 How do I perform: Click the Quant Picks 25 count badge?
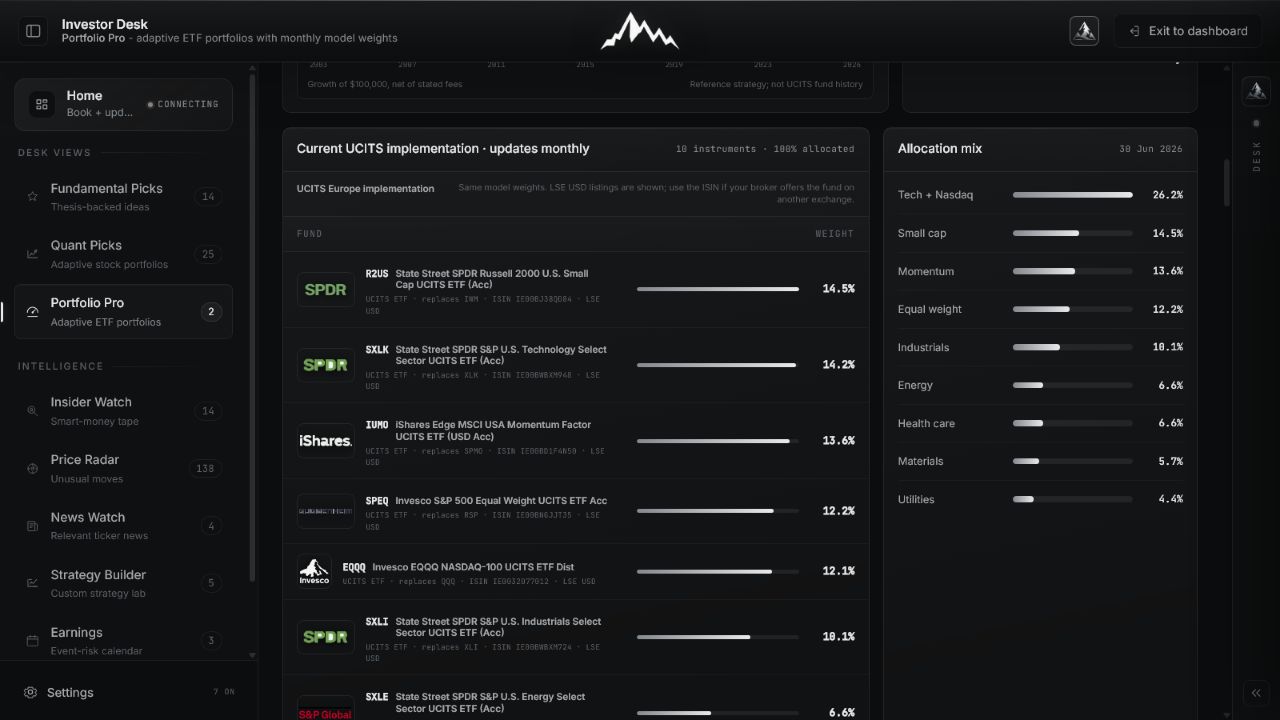tap(208, 254)
